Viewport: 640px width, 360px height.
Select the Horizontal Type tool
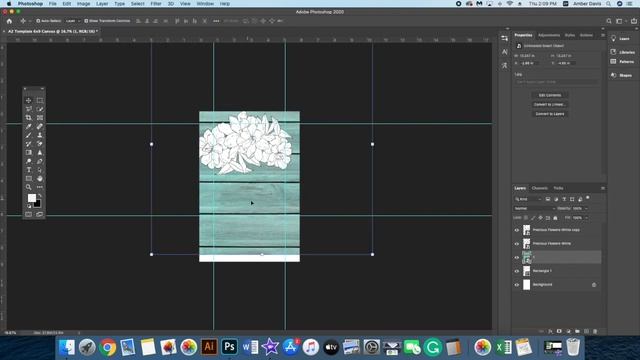pos(29,170)
